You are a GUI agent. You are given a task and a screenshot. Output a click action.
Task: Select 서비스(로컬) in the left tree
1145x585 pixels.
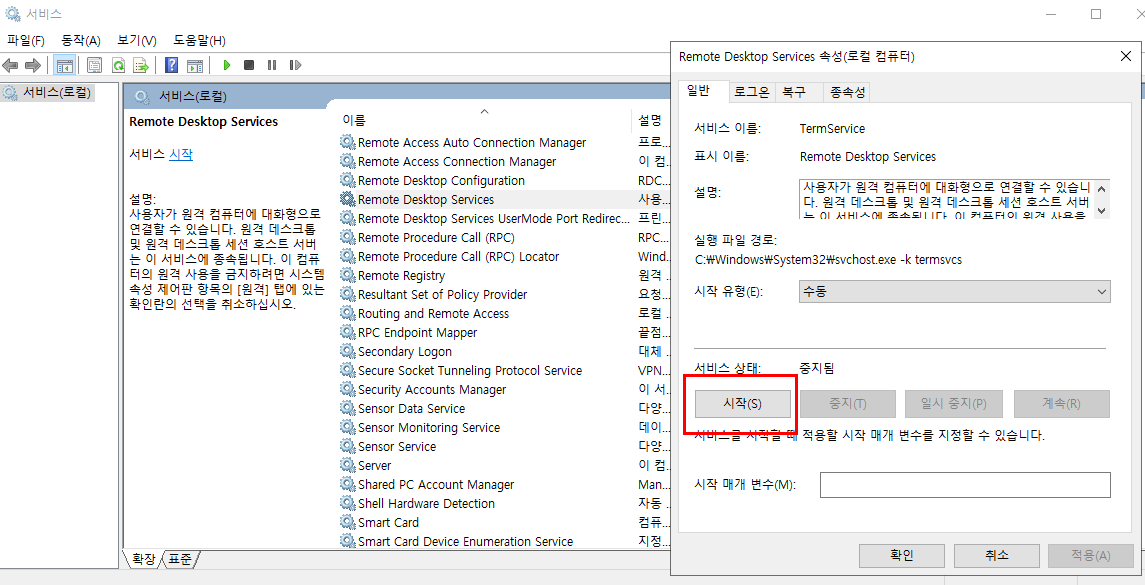point(56,93)
